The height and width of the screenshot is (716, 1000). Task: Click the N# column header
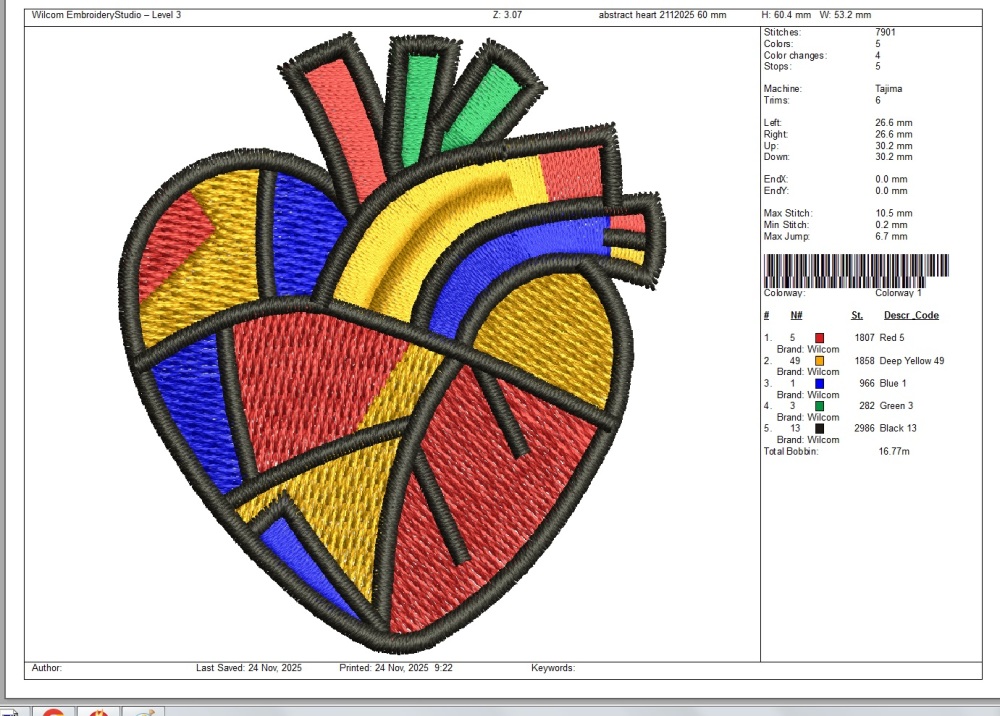pyautogui.click(x=796, y=316)
